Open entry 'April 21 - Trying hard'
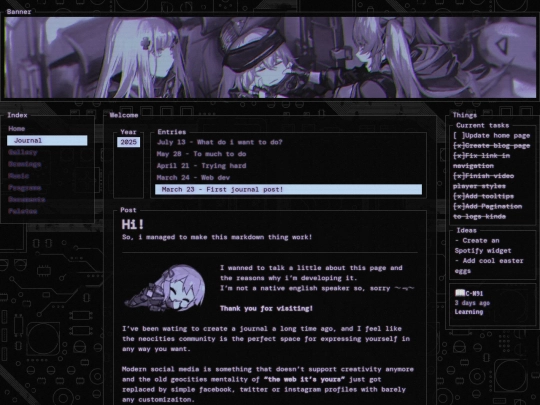The width and height of the screenshot is (540, 405). 201,166
